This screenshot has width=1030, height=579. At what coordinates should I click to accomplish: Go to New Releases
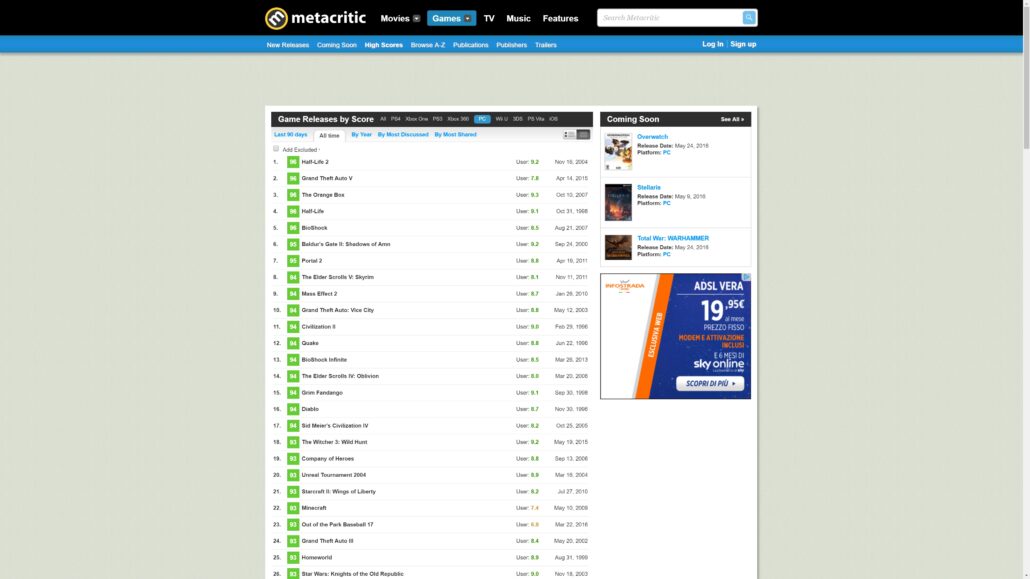288,45
